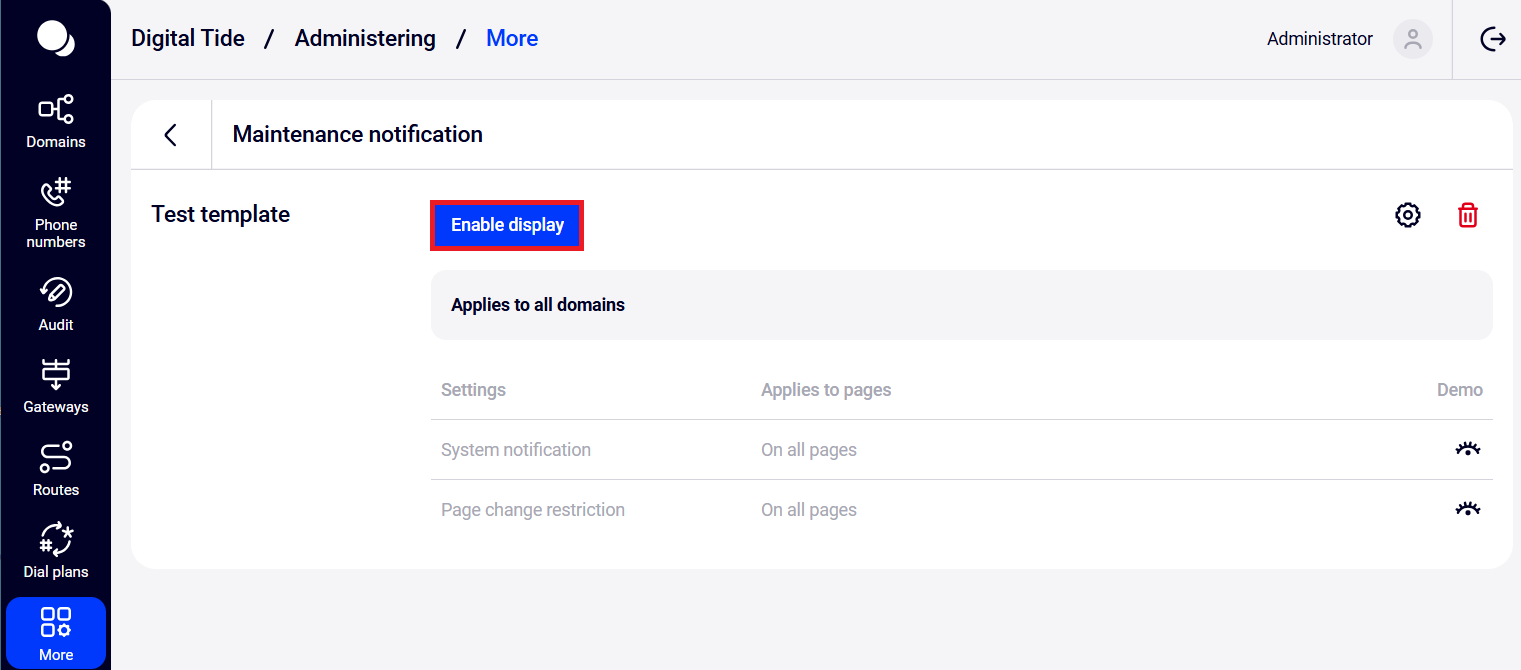Select the System notification row
Screen dimensions: 1521x670
tap(516, 450)
